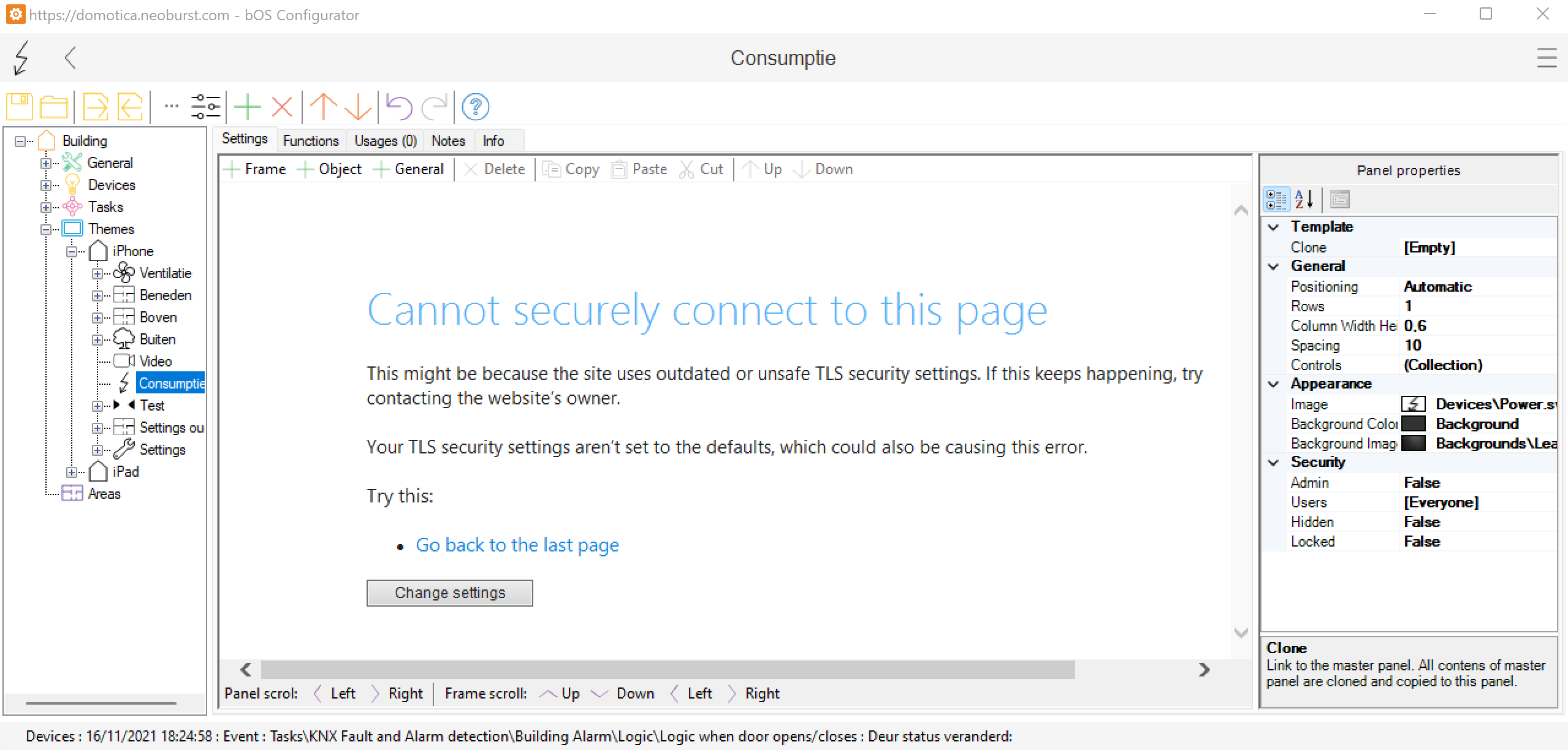Viewport: 1568px width, 750px height.
Task: Open the hamburger menu icon
Action: pos(1547,58)
